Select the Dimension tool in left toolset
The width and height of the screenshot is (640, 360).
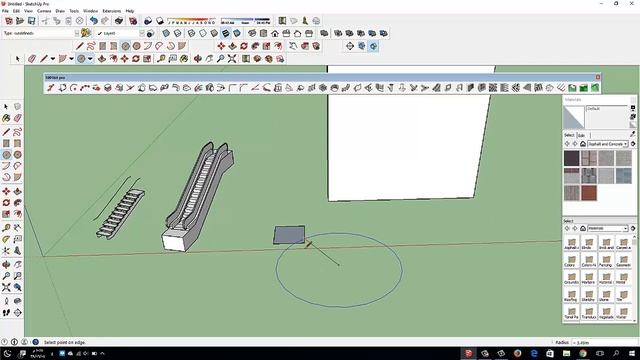point(18,228)
